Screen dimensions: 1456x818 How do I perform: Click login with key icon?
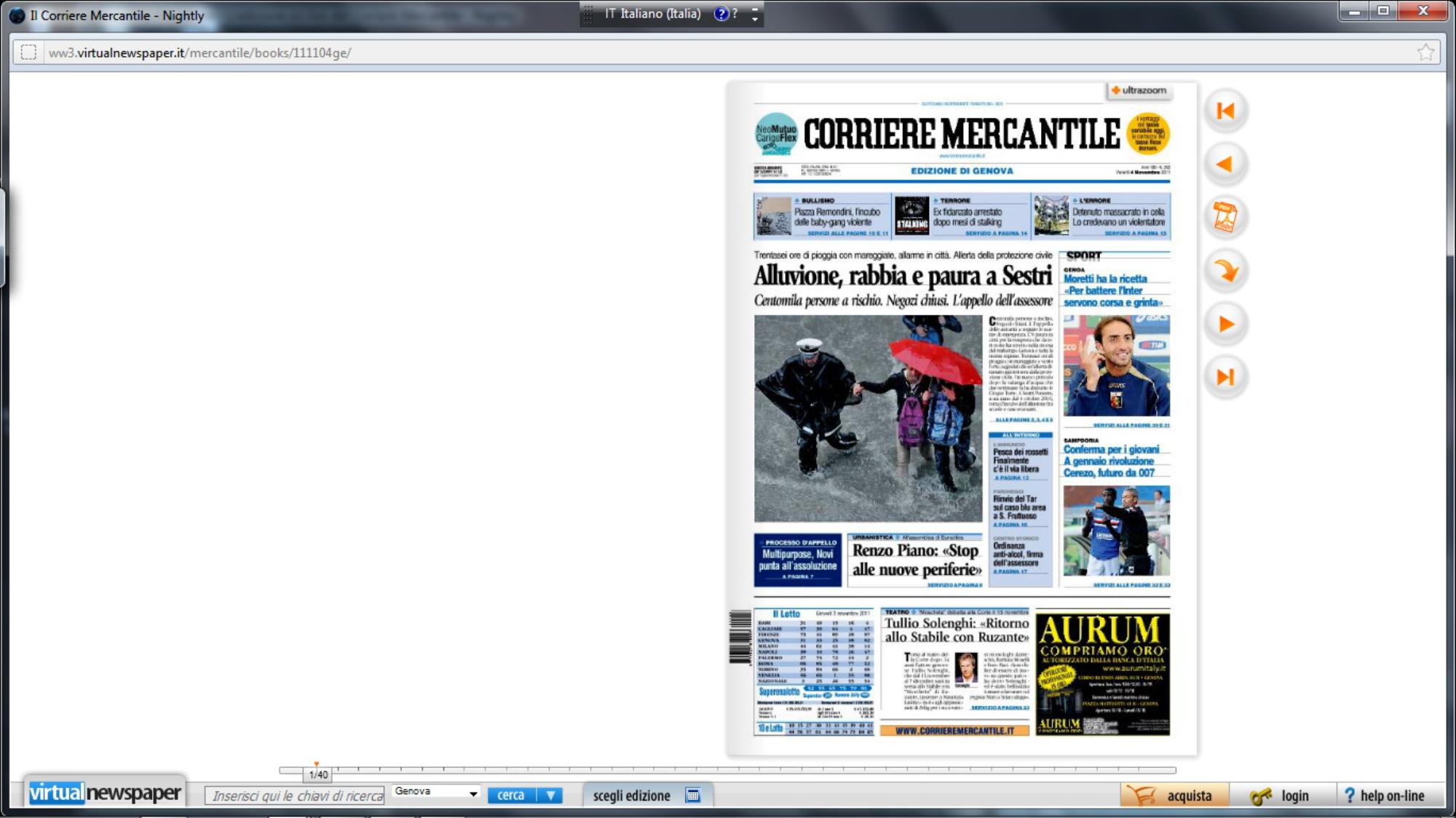(1280, 795)
